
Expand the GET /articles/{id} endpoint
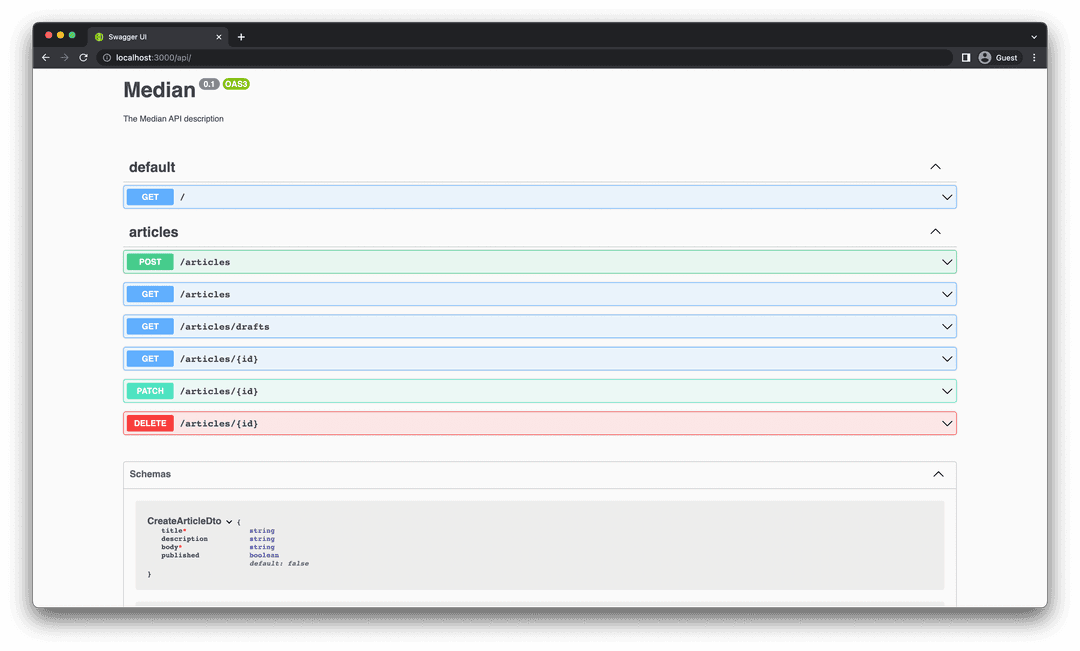point(946,358)
